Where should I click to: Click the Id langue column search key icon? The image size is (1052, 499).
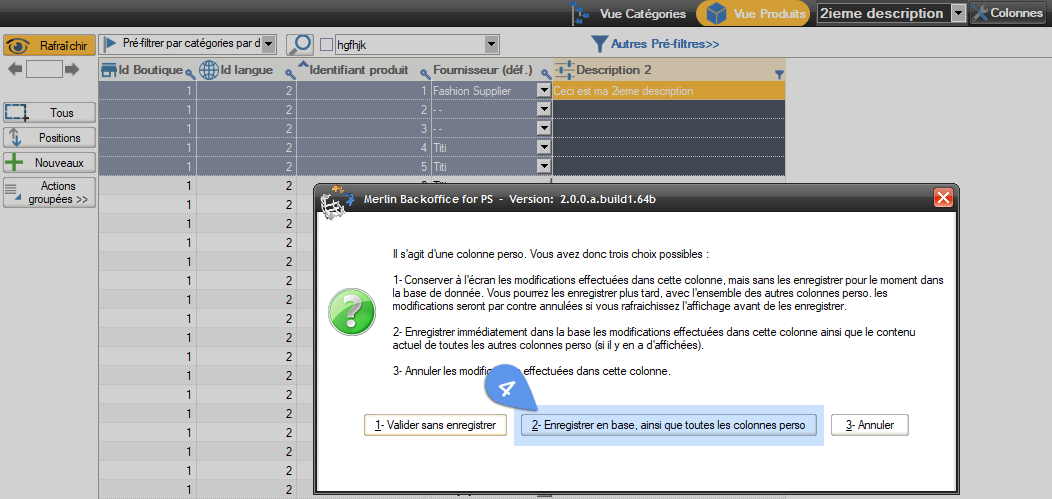pyautogui.click(x=290, y=74)
